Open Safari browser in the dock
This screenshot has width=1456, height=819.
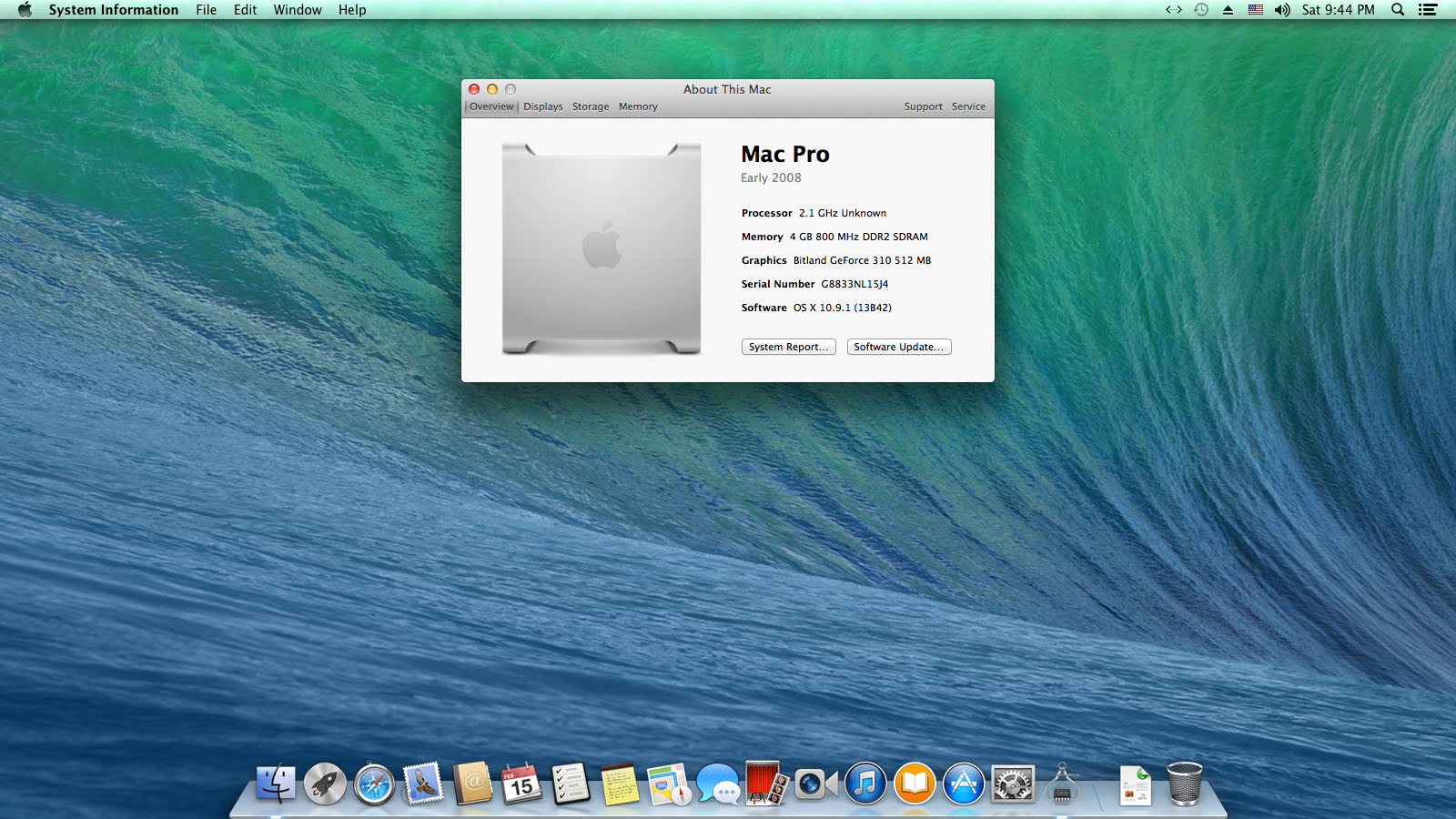[374, 784]
